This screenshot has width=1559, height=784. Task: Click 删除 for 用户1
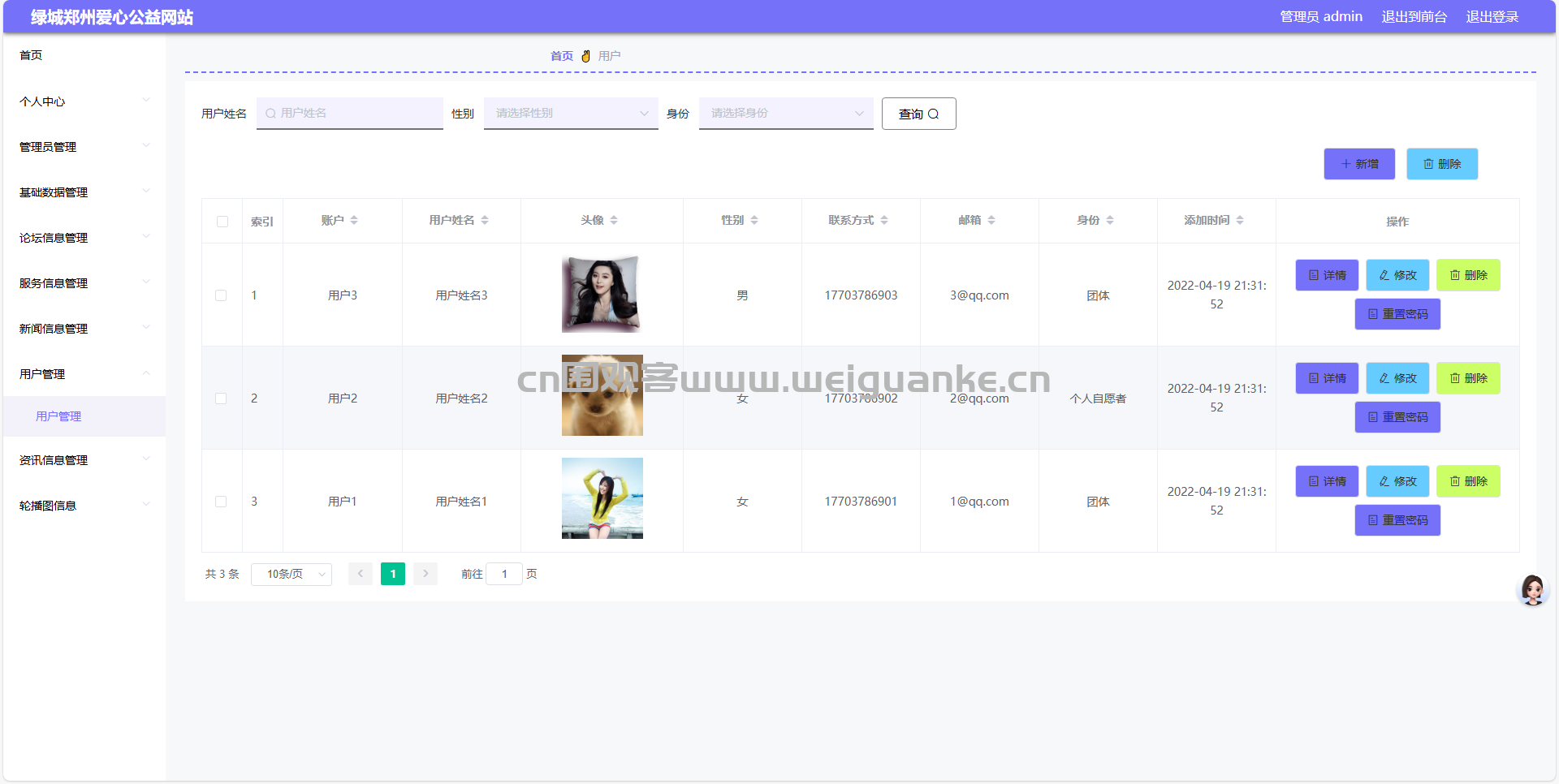pyautogui.click(x=1468, y=481)
